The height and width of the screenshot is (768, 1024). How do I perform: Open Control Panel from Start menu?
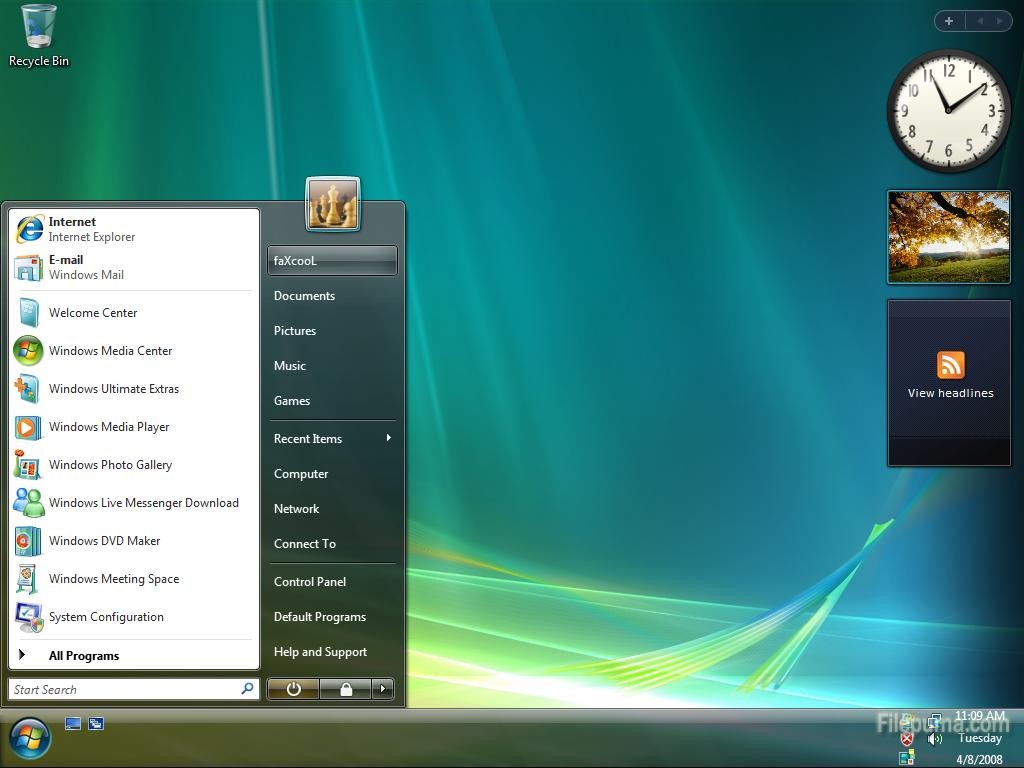[310, 582]
